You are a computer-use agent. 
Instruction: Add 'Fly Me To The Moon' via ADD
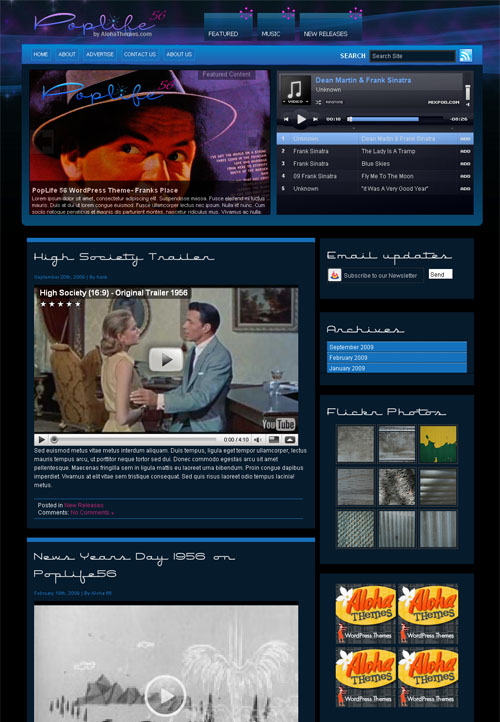(465, 176)
